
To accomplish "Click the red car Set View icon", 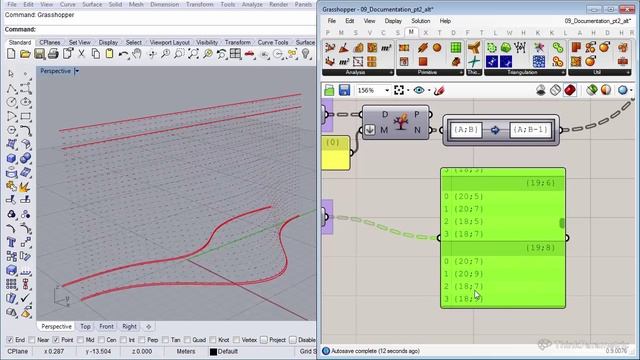I will (249, 54).
